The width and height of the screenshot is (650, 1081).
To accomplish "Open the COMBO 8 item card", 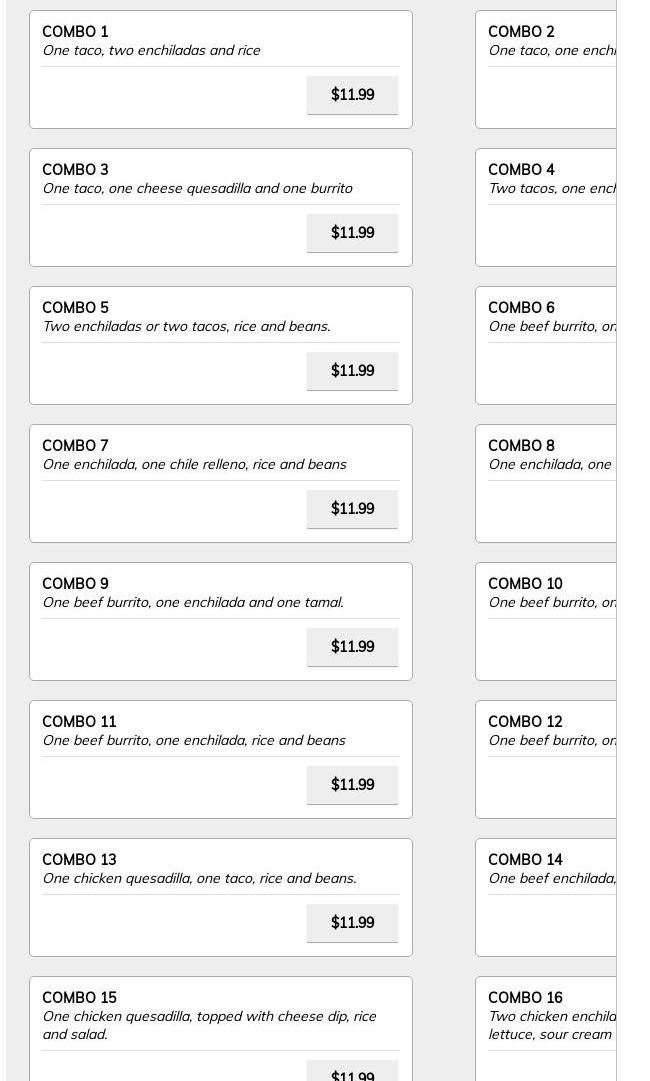I will coord(545,483).
